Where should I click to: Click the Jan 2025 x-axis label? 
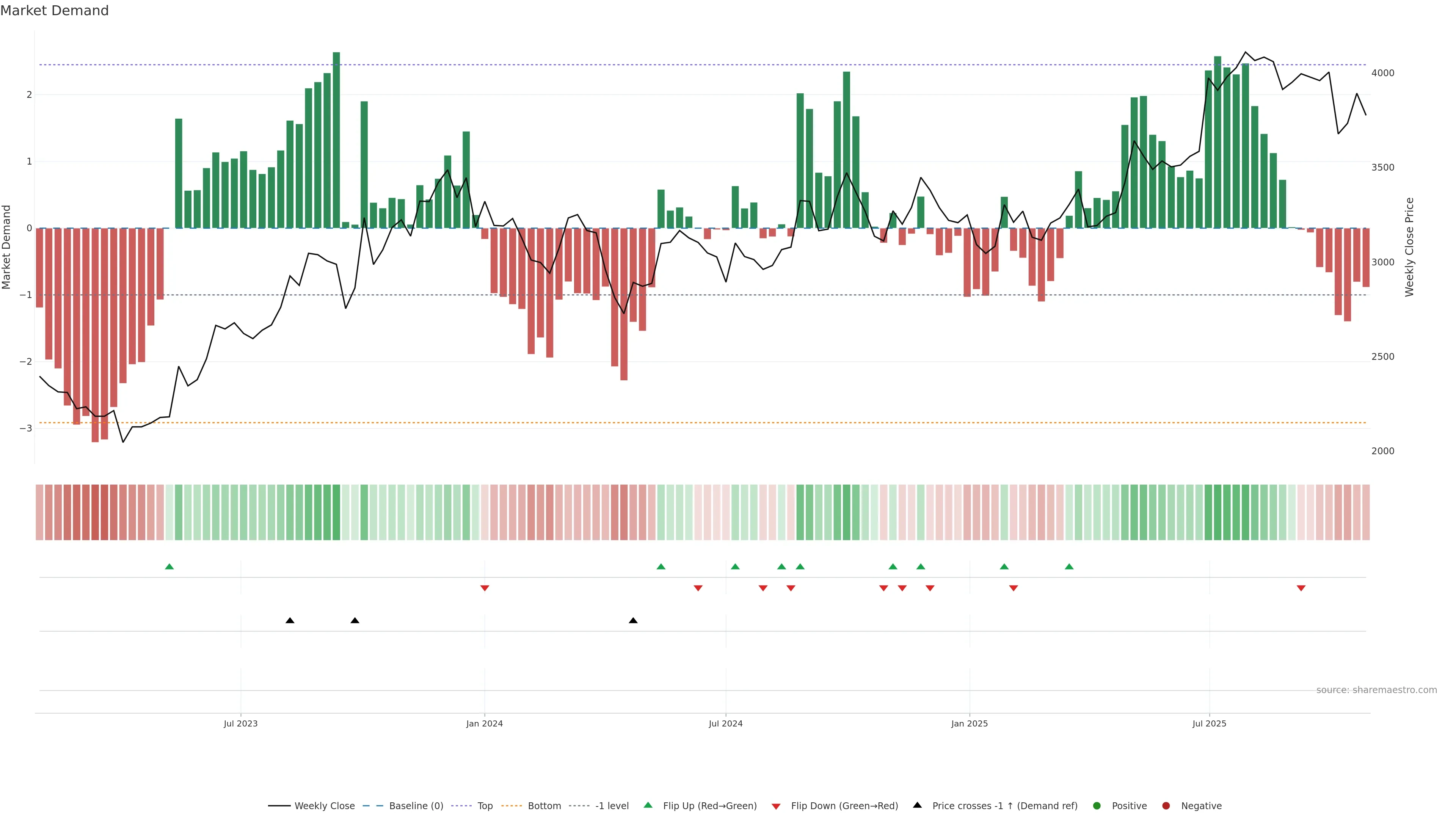pos(970,724)
